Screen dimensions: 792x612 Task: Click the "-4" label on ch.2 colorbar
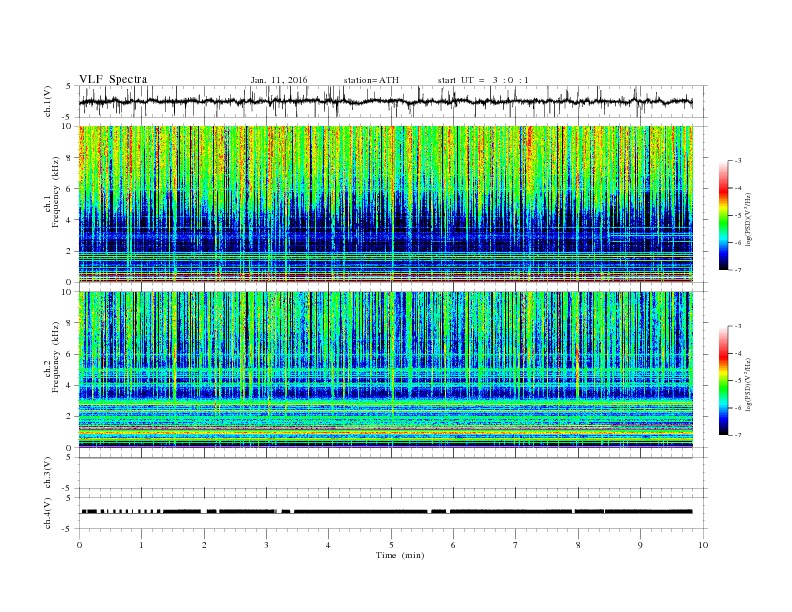[x=738, y=353]
